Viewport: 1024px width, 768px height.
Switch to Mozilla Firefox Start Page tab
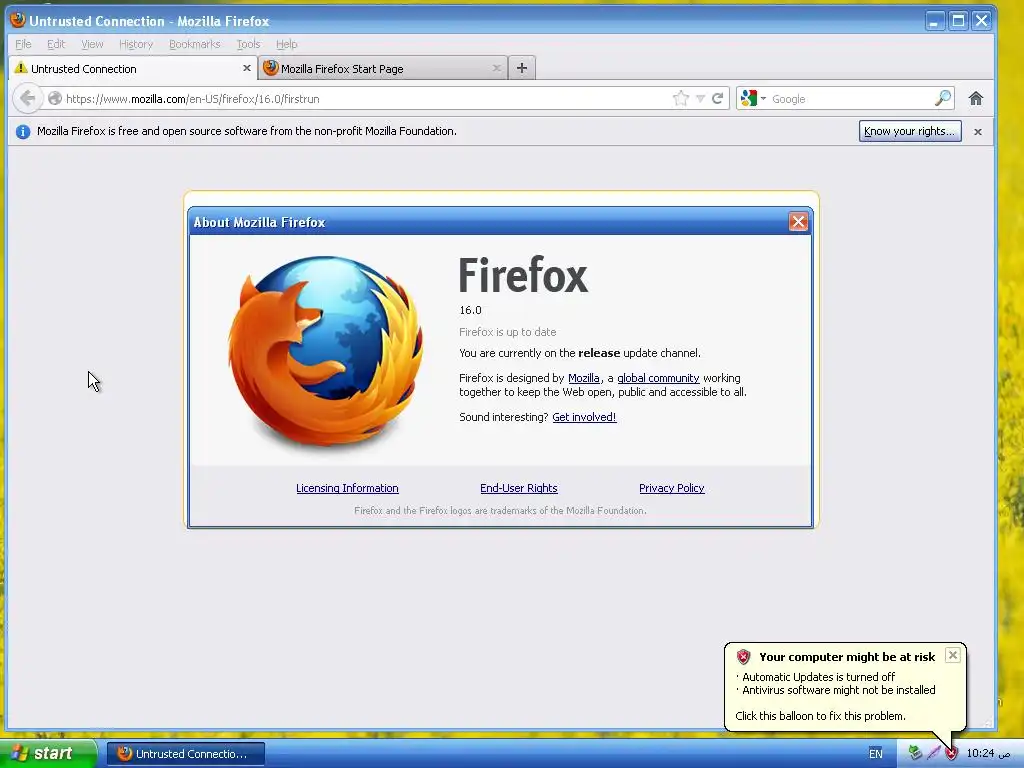383,68
